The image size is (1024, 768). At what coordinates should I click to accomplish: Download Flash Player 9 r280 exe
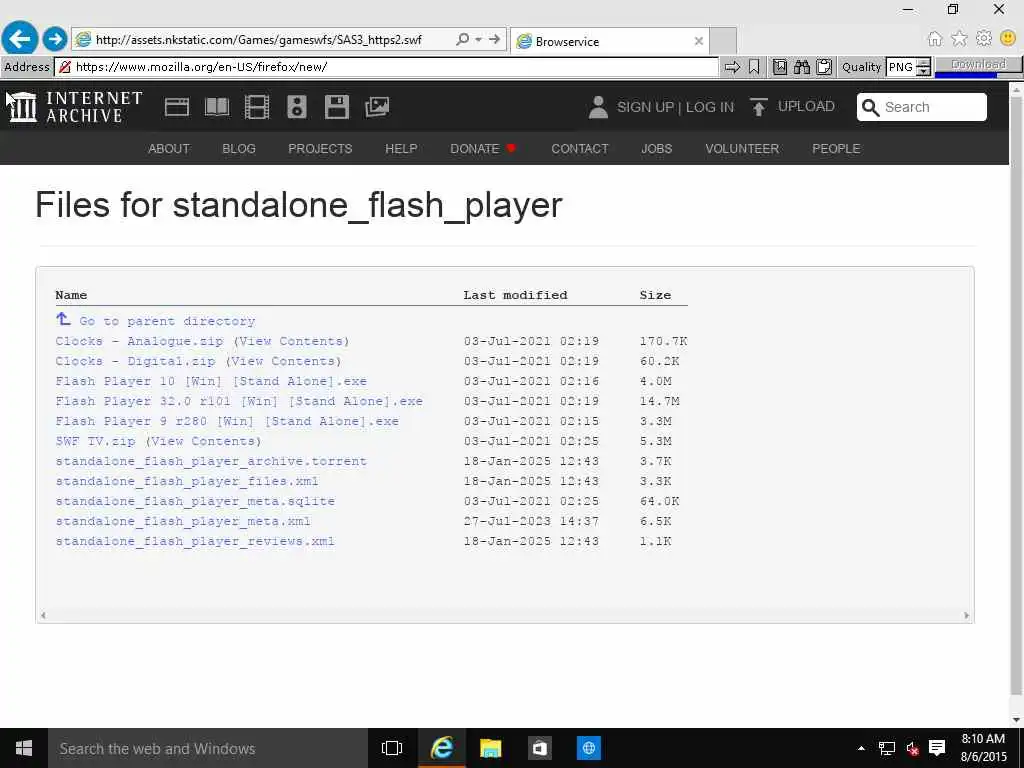click(227, 421)
